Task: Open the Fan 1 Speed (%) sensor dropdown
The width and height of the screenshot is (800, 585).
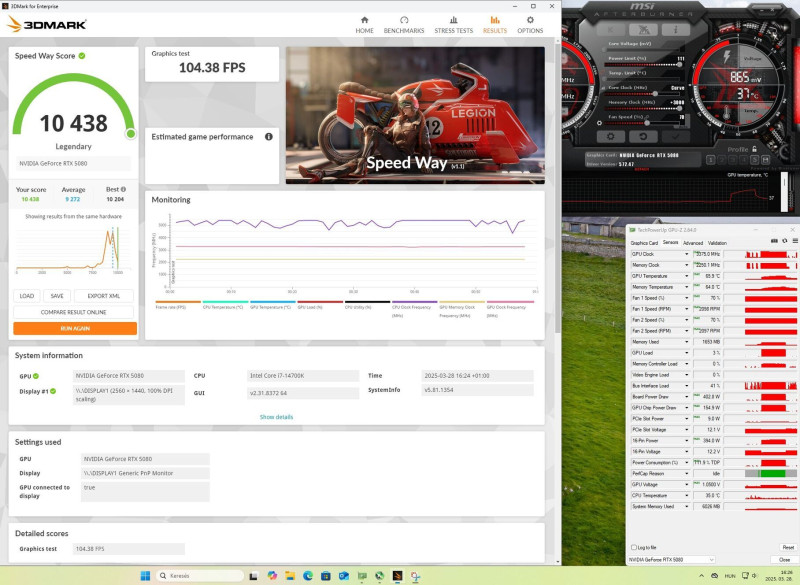Action: coord(686,298)
